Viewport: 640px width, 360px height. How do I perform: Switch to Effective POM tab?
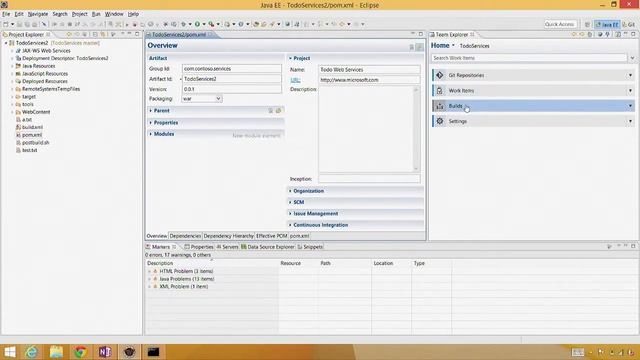pyautogui.click(x=271, y=236)
